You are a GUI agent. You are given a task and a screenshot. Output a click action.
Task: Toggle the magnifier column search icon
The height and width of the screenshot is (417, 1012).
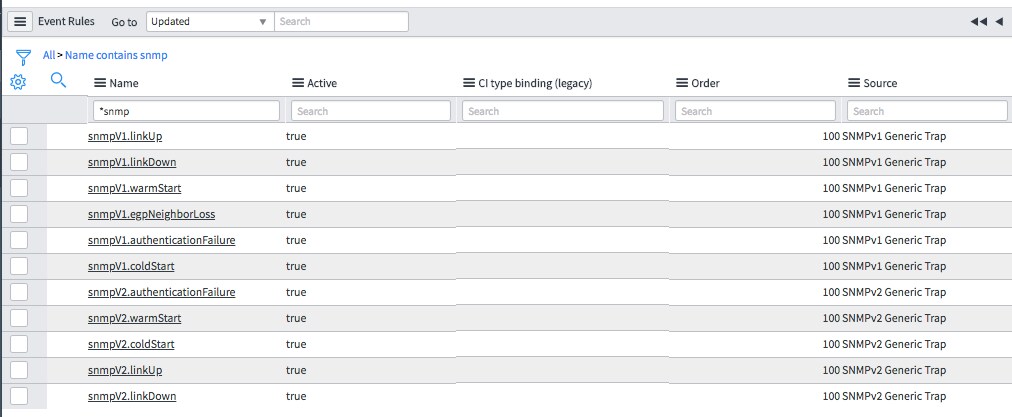click(58, 80)
